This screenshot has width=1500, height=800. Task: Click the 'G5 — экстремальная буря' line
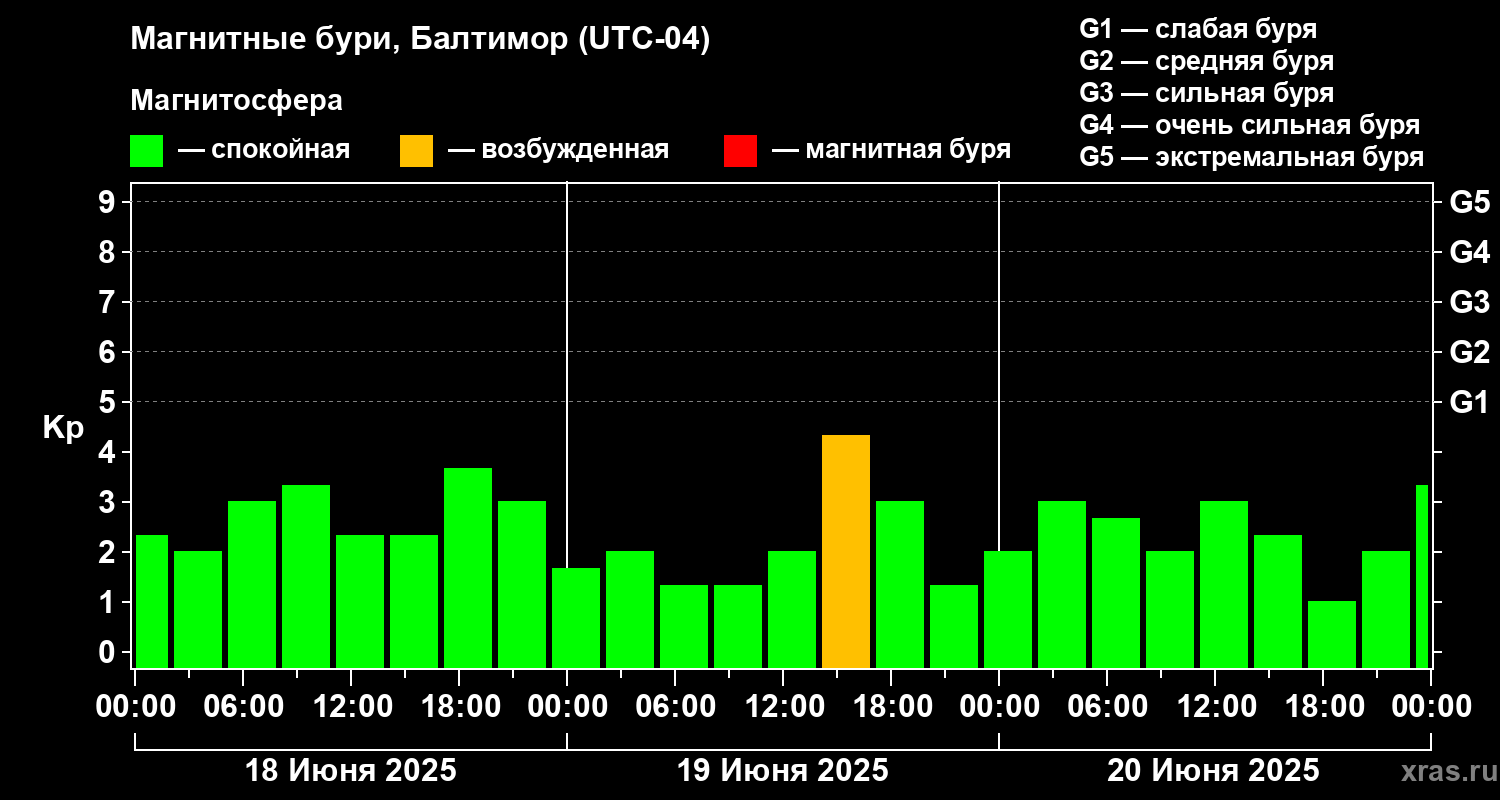pyautogui.click(x=1251, y=157)
